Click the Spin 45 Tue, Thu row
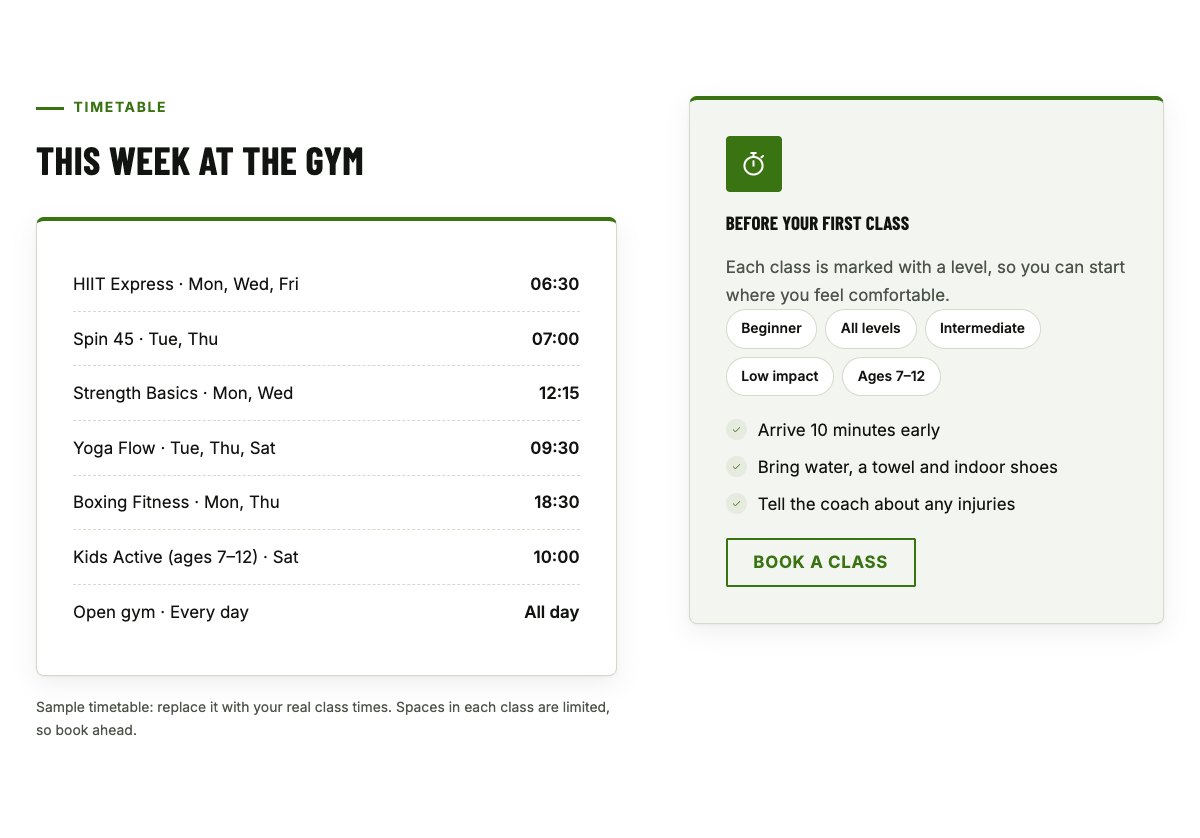The width and height of the screenshot is (1200, 838). click(326, 339)
